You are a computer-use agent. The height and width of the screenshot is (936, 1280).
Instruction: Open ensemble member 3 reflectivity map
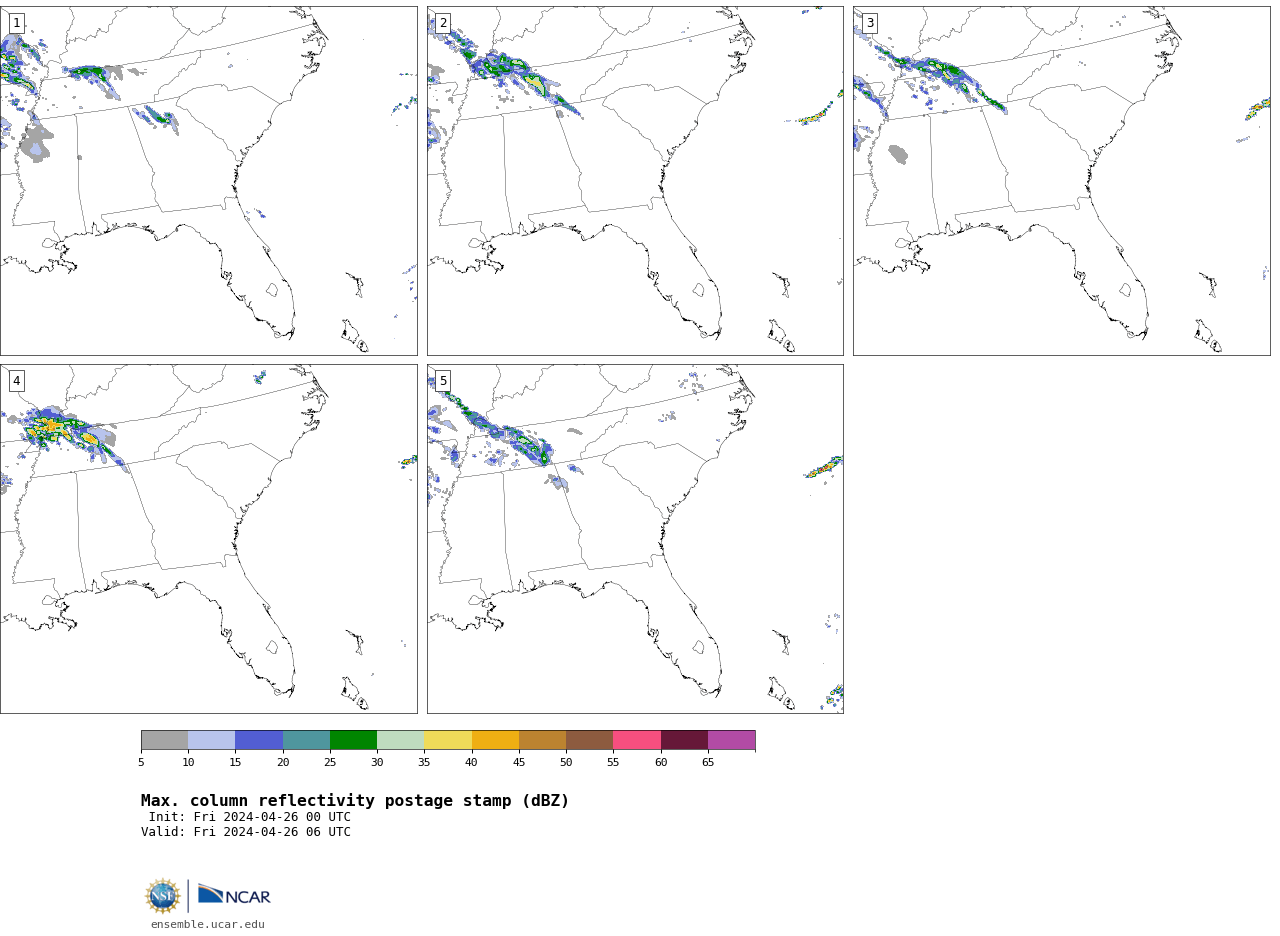tap(1061, 181)
